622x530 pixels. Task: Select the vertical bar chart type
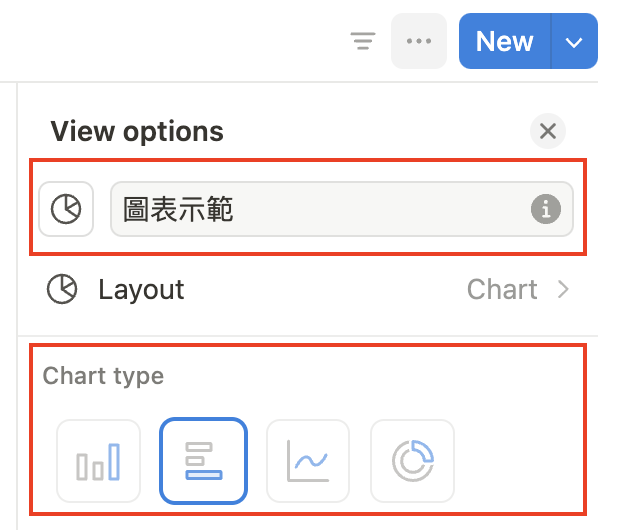click(98, 461)
